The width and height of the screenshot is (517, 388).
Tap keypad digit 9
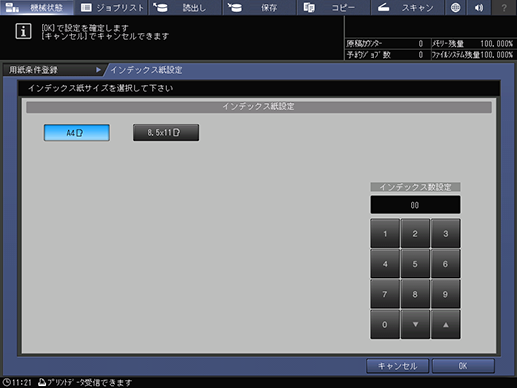click(446, 294)
